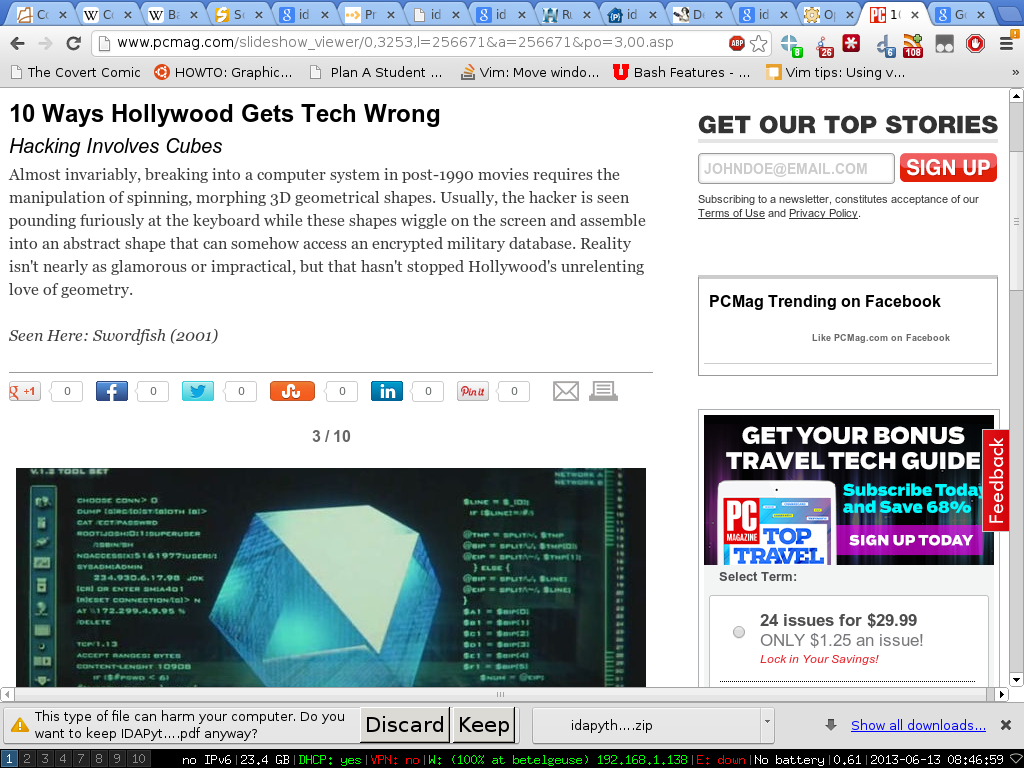The width and height of the screenshot is (1024, 768).
Task: Open the extension icon with red 26 badge
Action: coord(823,45)
